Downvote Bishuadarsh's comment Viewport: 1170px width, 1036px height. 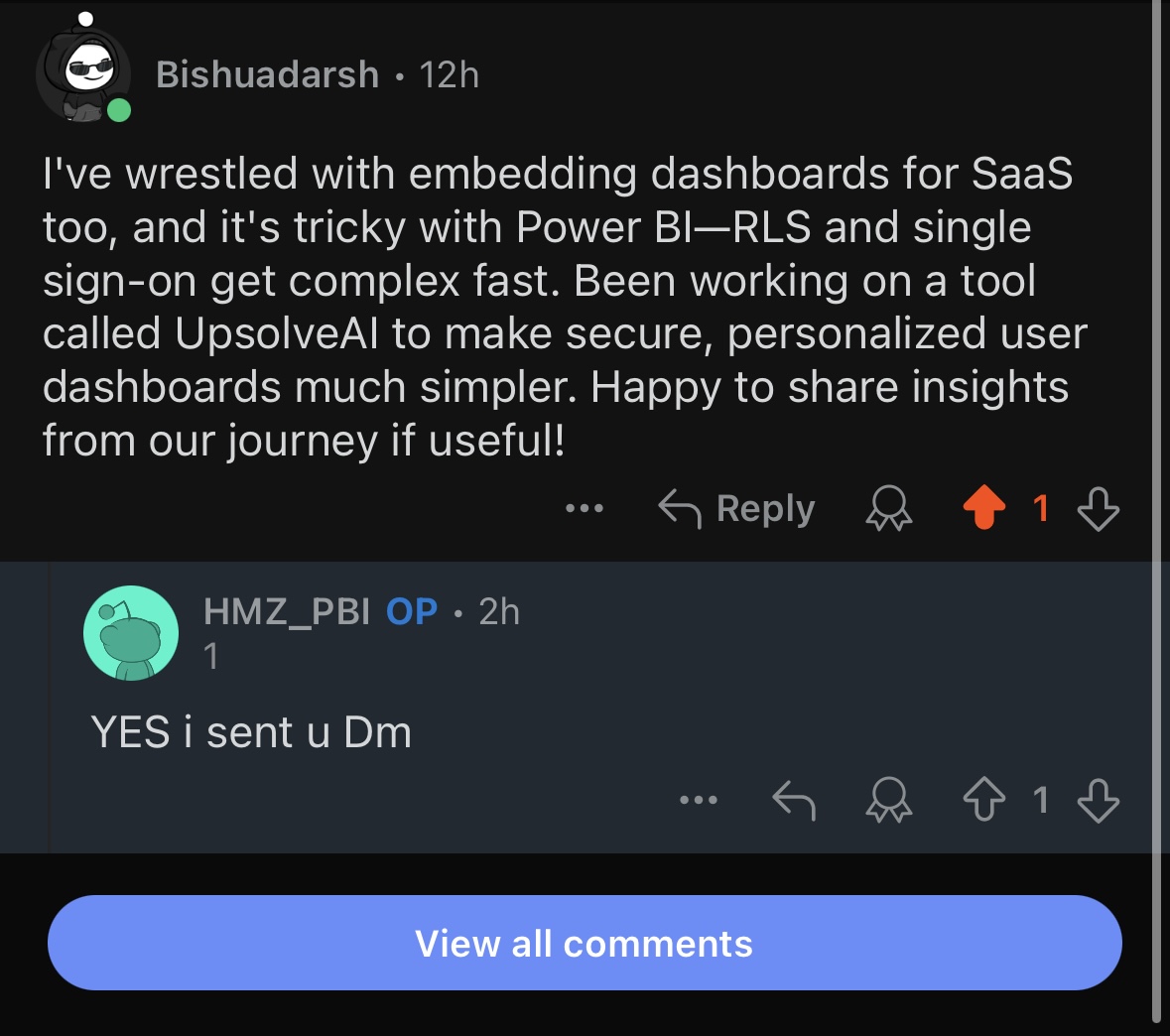tap(1098, 509)
